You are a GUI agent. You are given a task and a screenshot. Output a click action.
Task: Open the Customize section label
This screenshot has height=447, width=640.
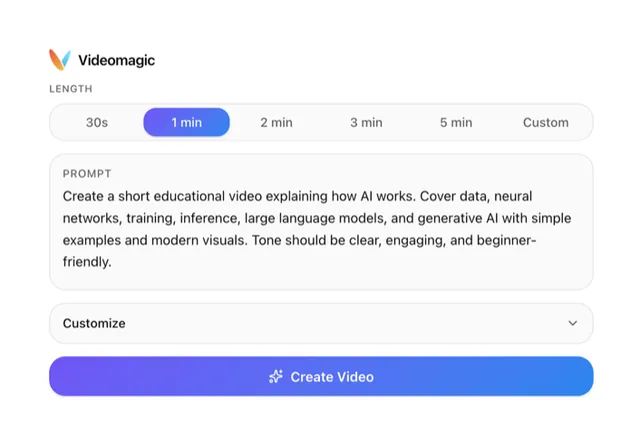94,323
